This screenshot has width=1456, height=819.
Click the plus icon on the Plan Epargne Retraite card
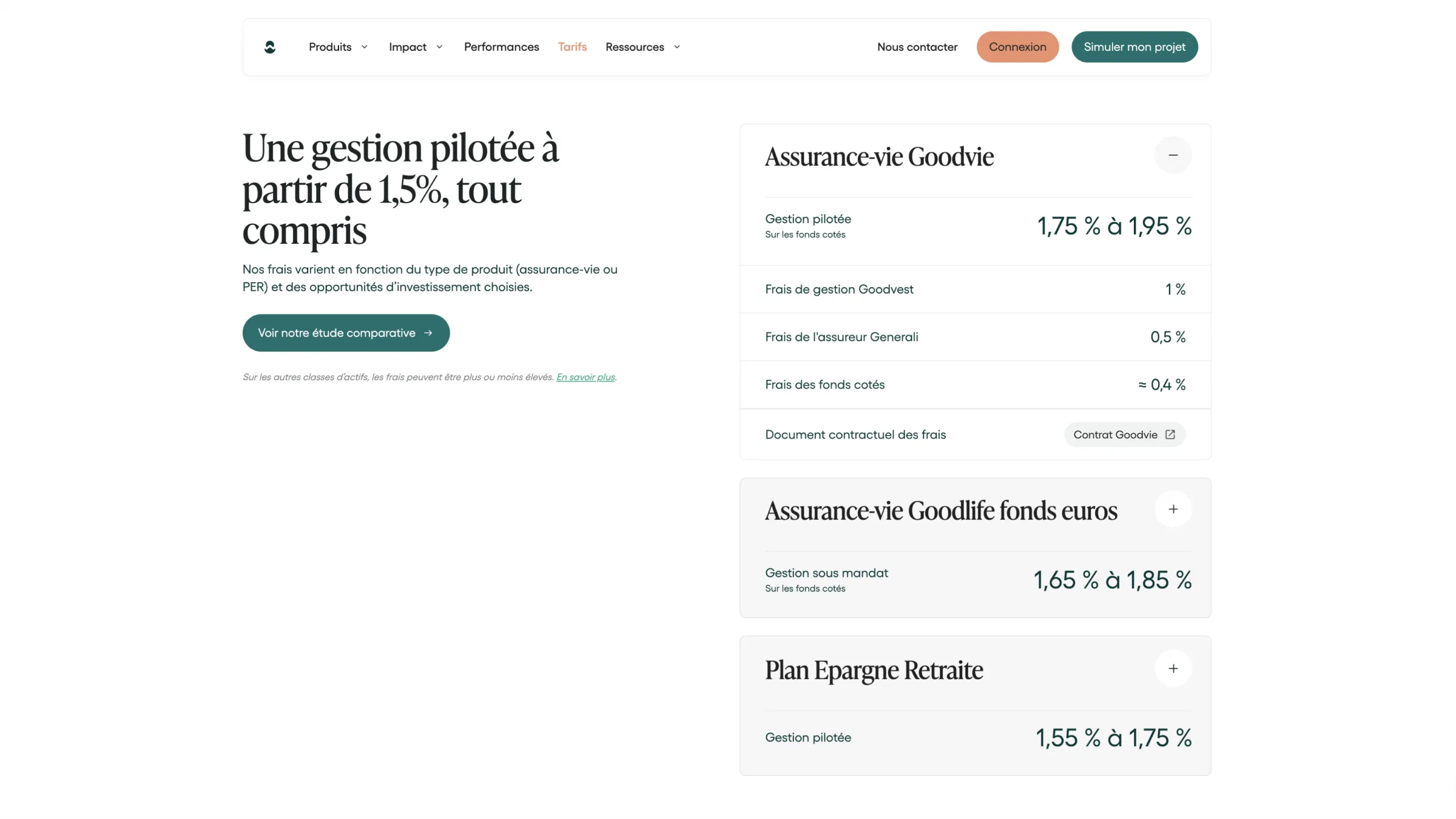click(x=1173, y=668)
